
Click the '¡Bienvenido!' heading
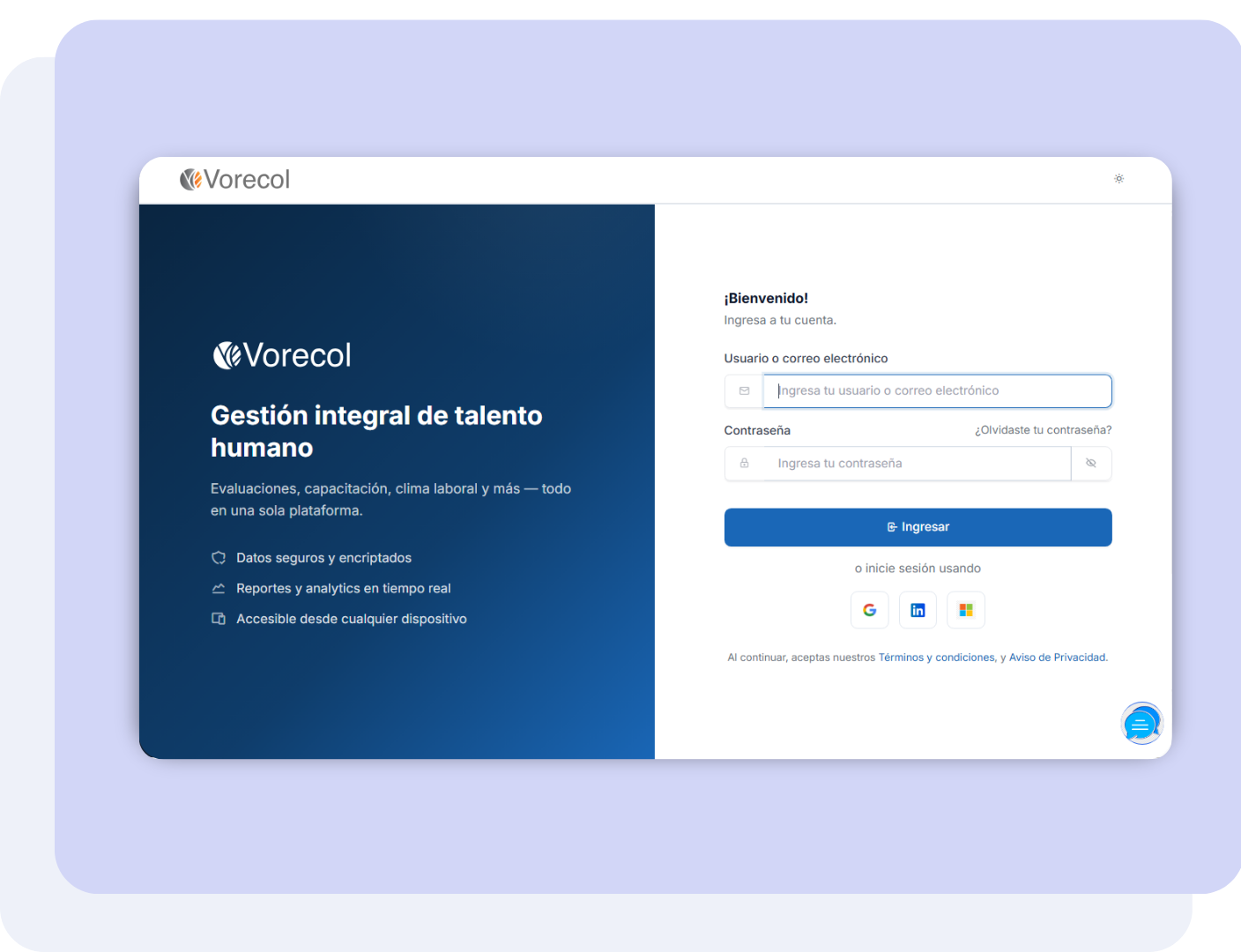[x=766, y=299]
